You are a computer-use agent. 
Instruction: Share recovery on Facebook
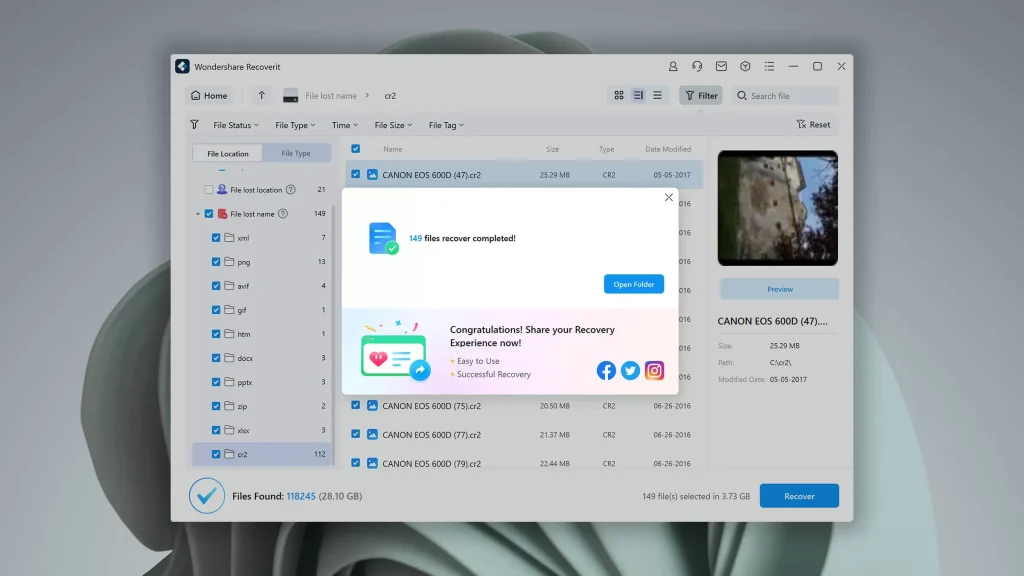[606, 370]
